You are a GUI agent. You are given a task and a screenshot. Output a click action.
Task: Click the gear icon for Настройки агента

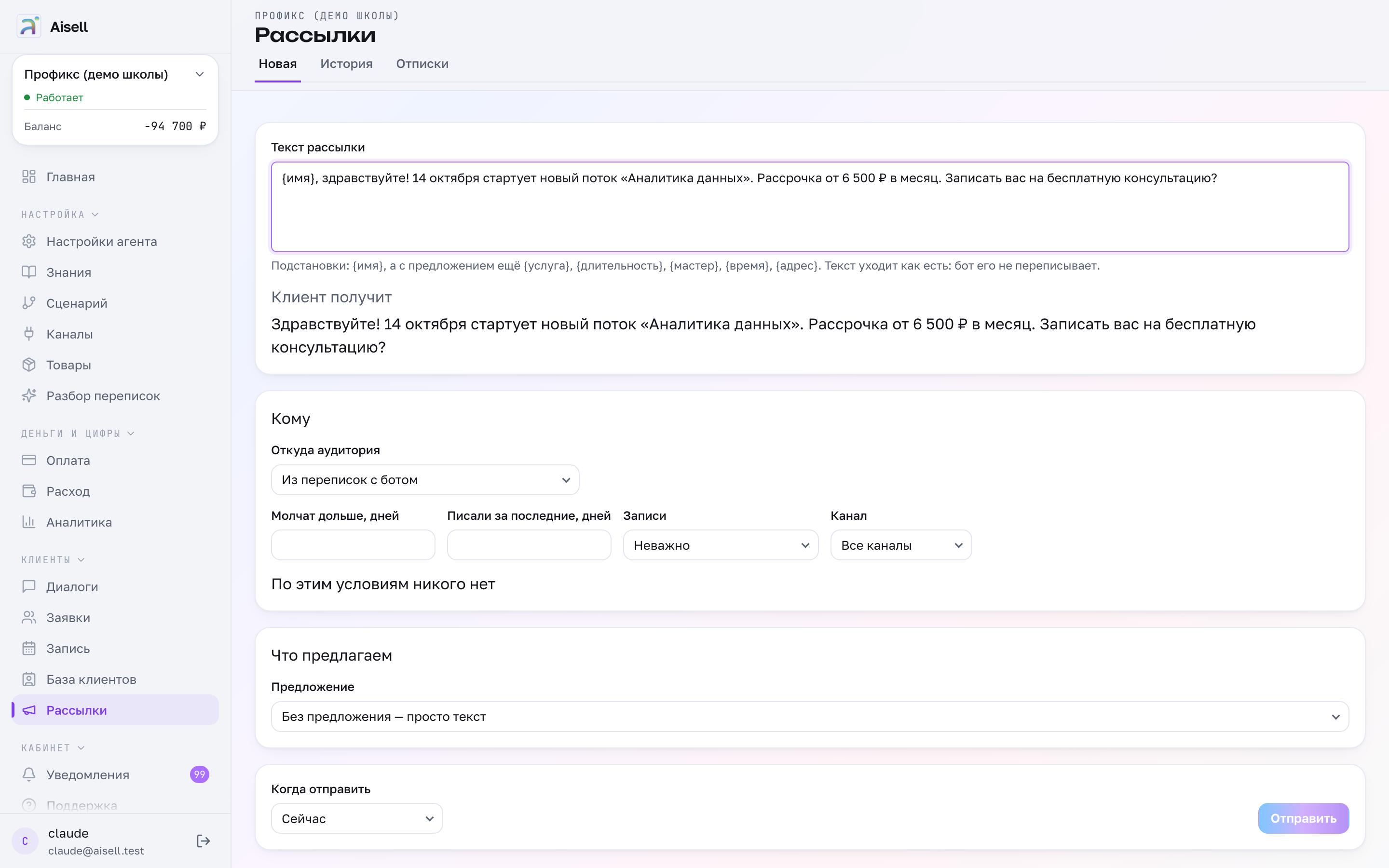[x=29, y=241]
